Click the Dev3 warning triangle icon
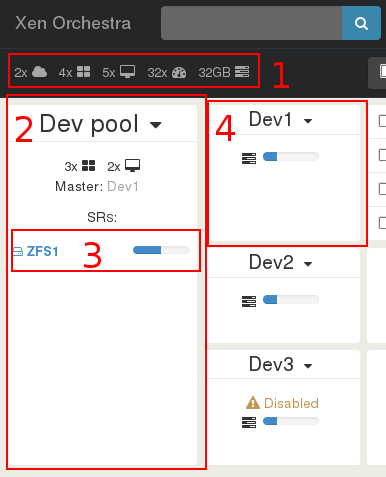Viewport: 386px width, 477px height. pos(253,403)
